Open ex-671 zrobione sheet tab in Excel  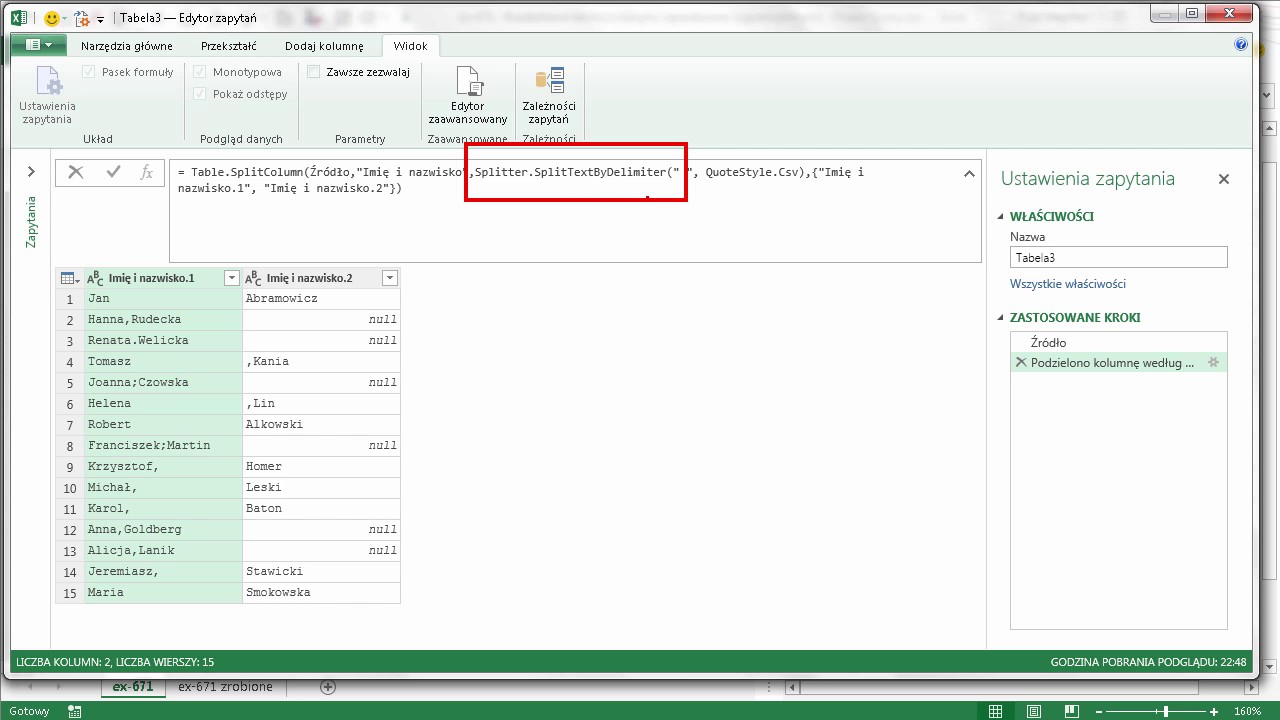pos(225,687)
